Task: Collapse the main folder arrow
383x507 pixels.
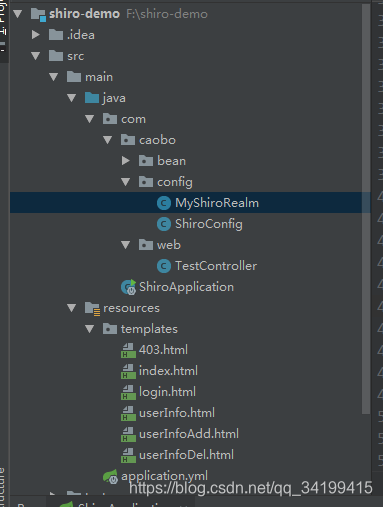Action: (x=54, y=77)
